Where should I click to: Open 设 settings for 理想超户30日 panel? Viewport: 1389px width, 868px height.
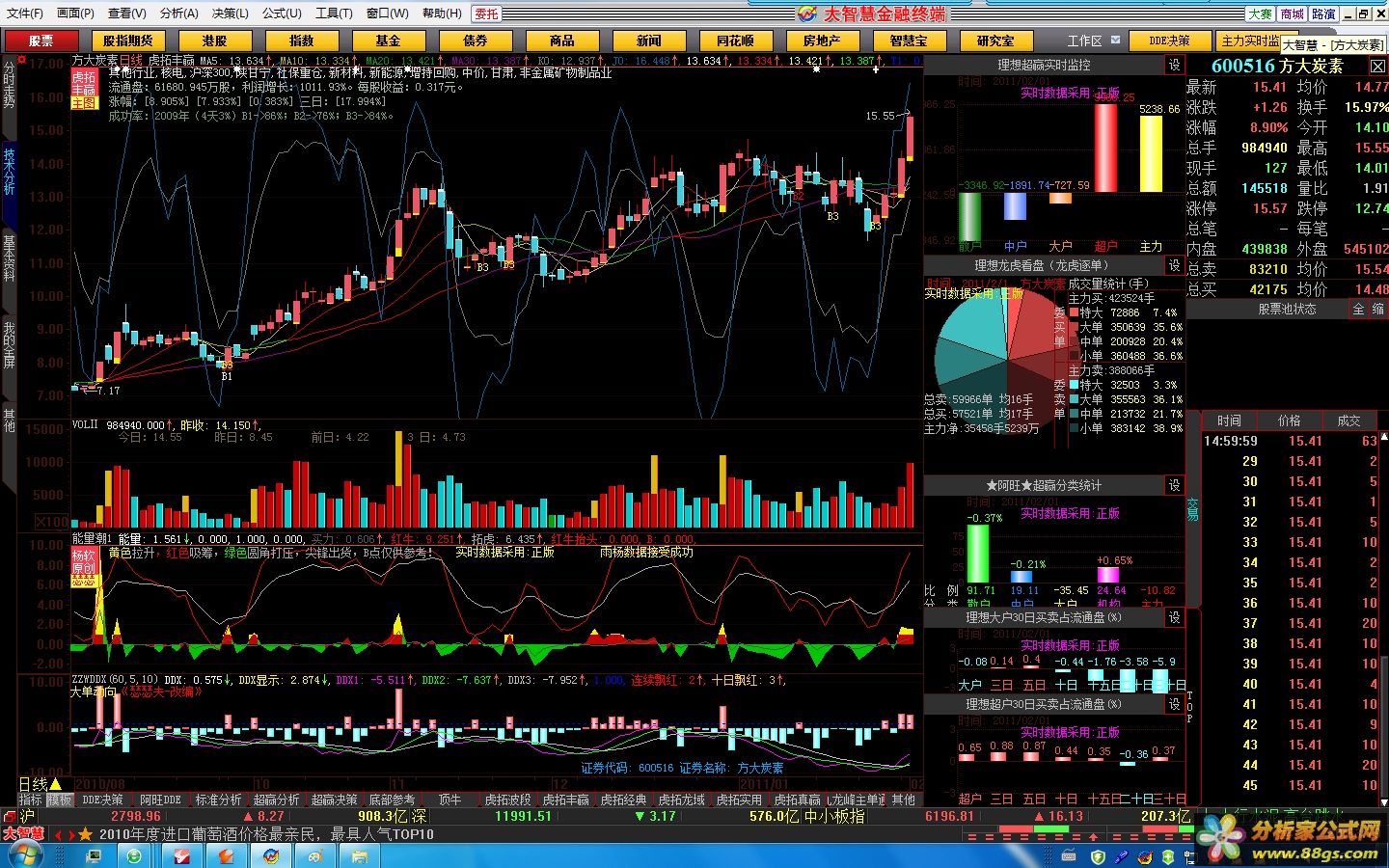click(1175, 704)
